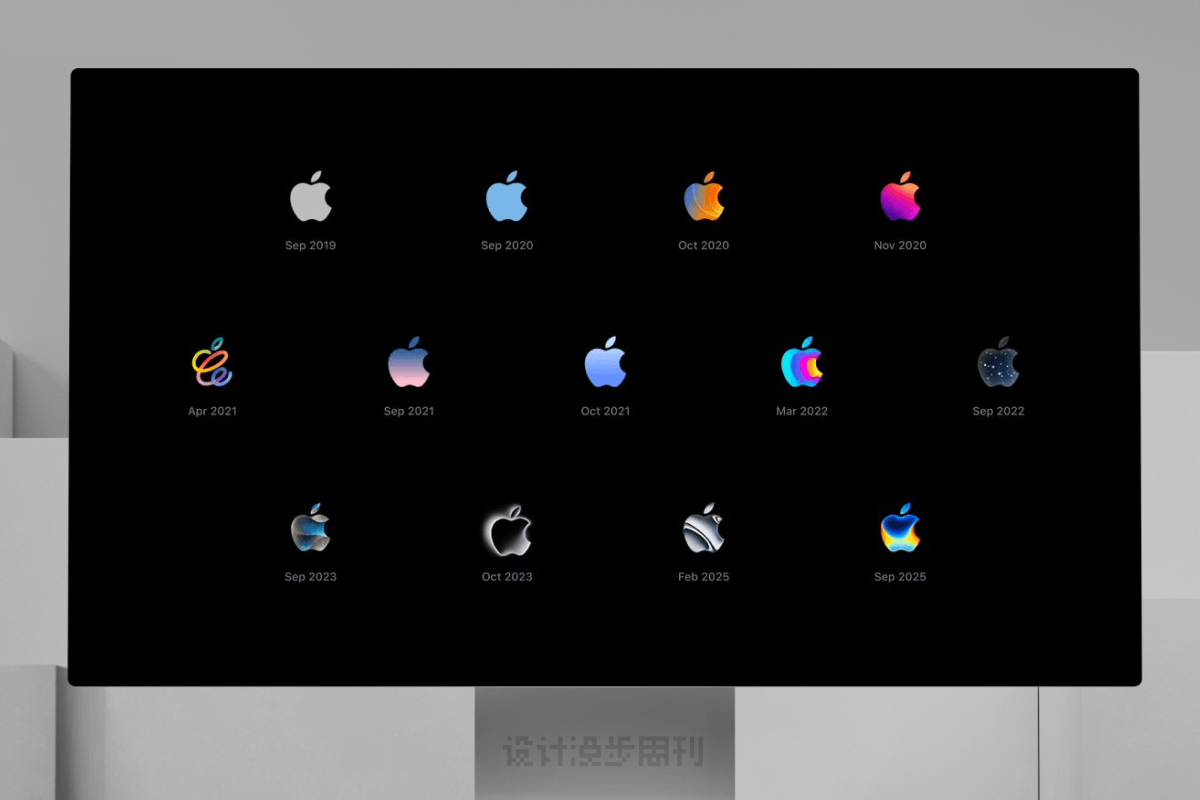Select the light blue Sep 2020 Apple logo
This screenshot has height=800, width=1200.
pyautogui.click(x=507, y=198)
